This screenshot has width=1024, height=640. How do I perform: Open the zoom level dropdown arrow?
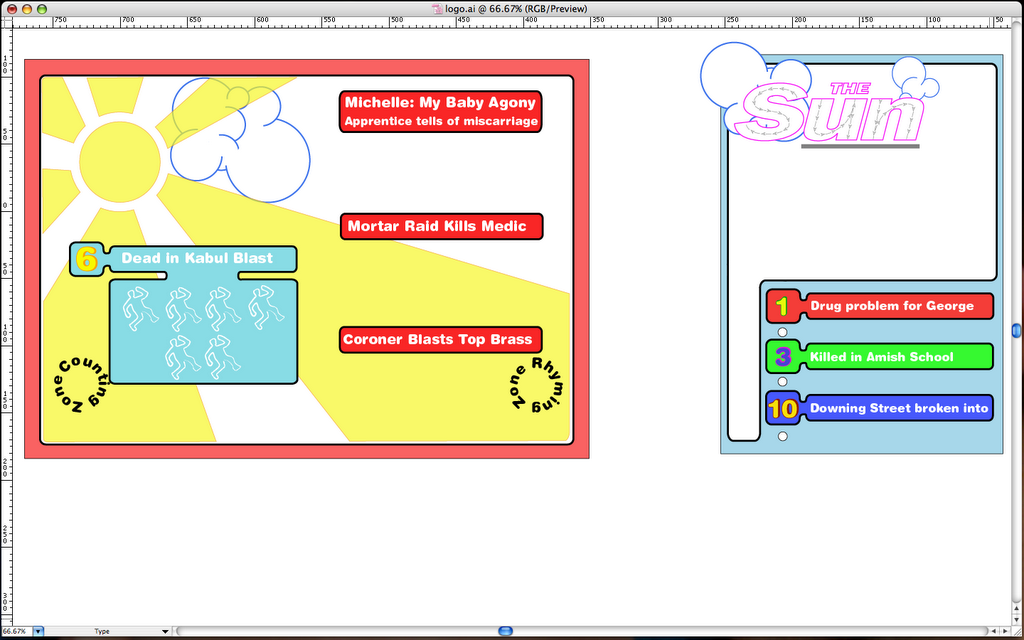[38, 631]
